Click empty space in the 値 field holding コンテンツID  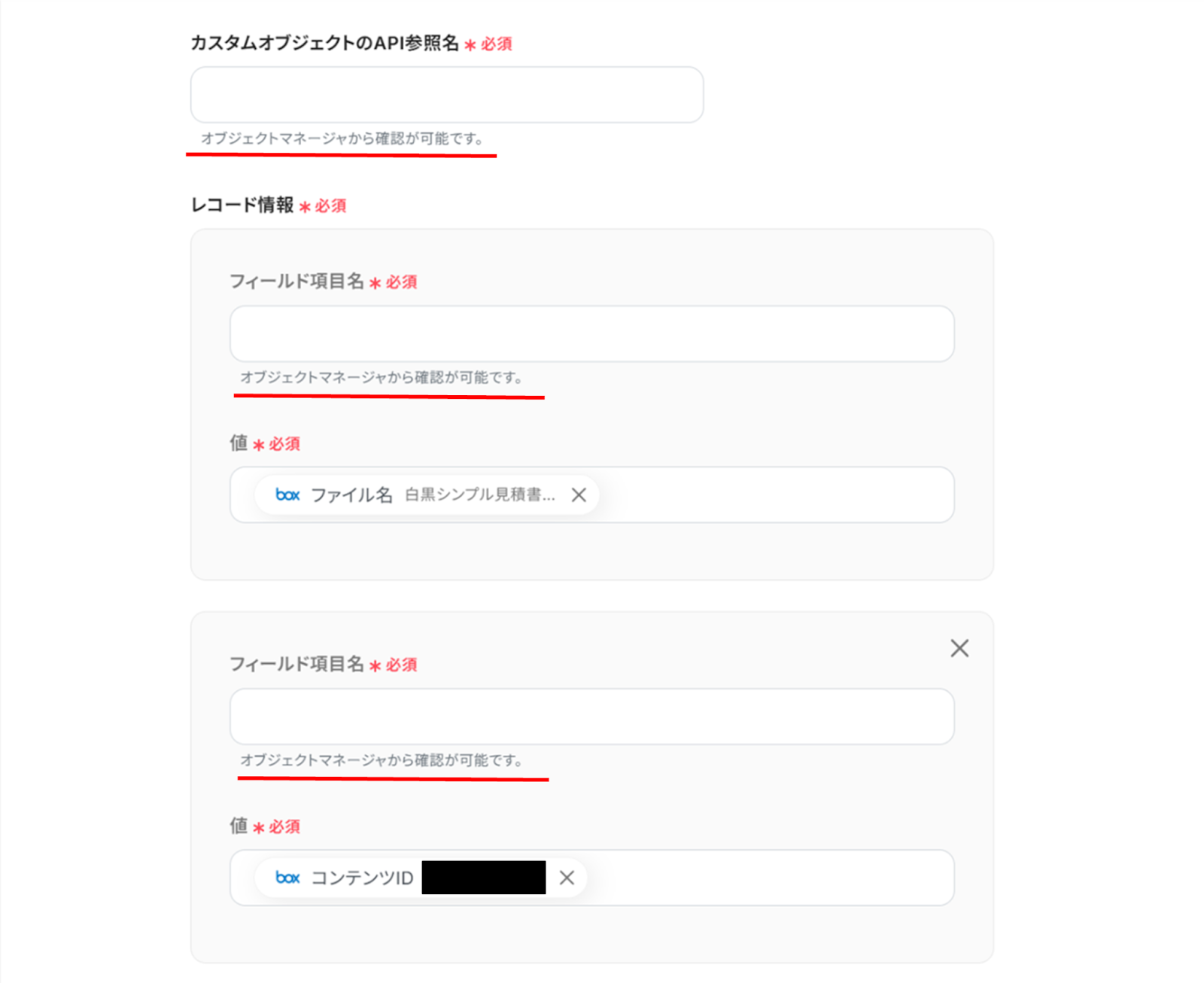pos(768,878)
